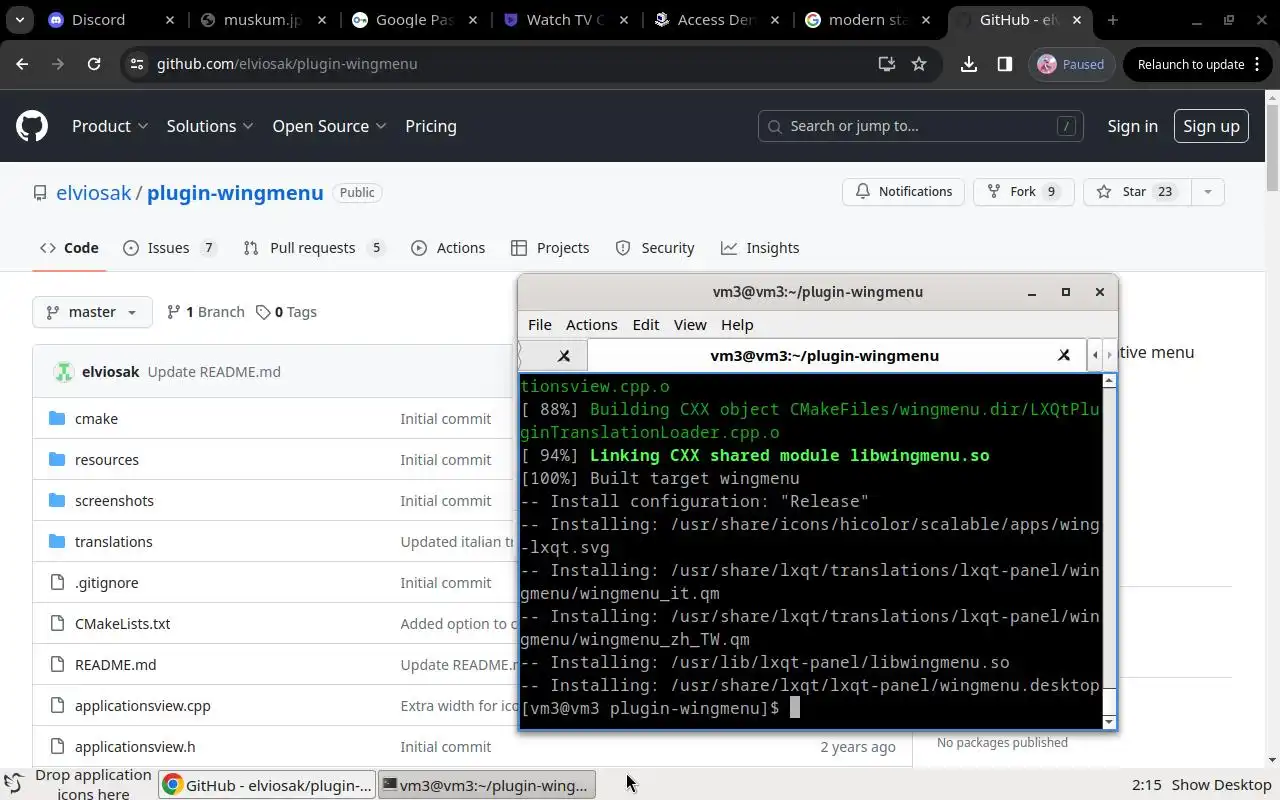This screenshot has height=800, width=1280.
Task: Open tab search dropdown arrow
Action: 20,20
